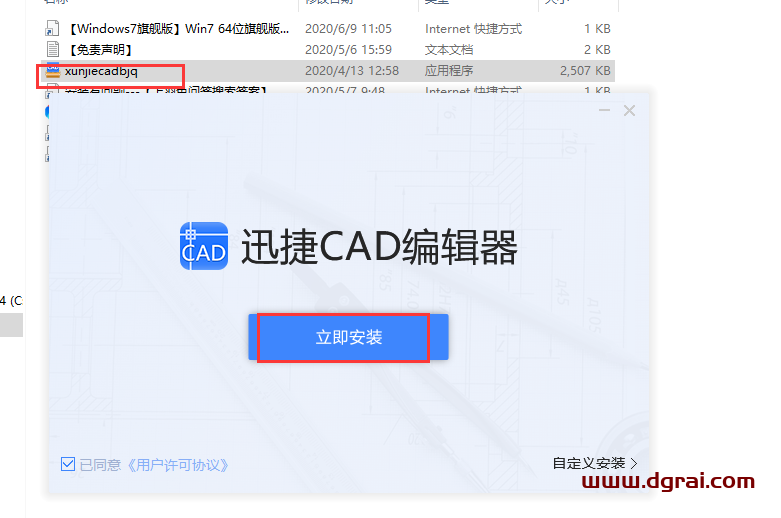The width and height of the screenshot is (781, 518).
Task: Click the date 2020/5/6 15:59 cell
Action: click(348, 50)
